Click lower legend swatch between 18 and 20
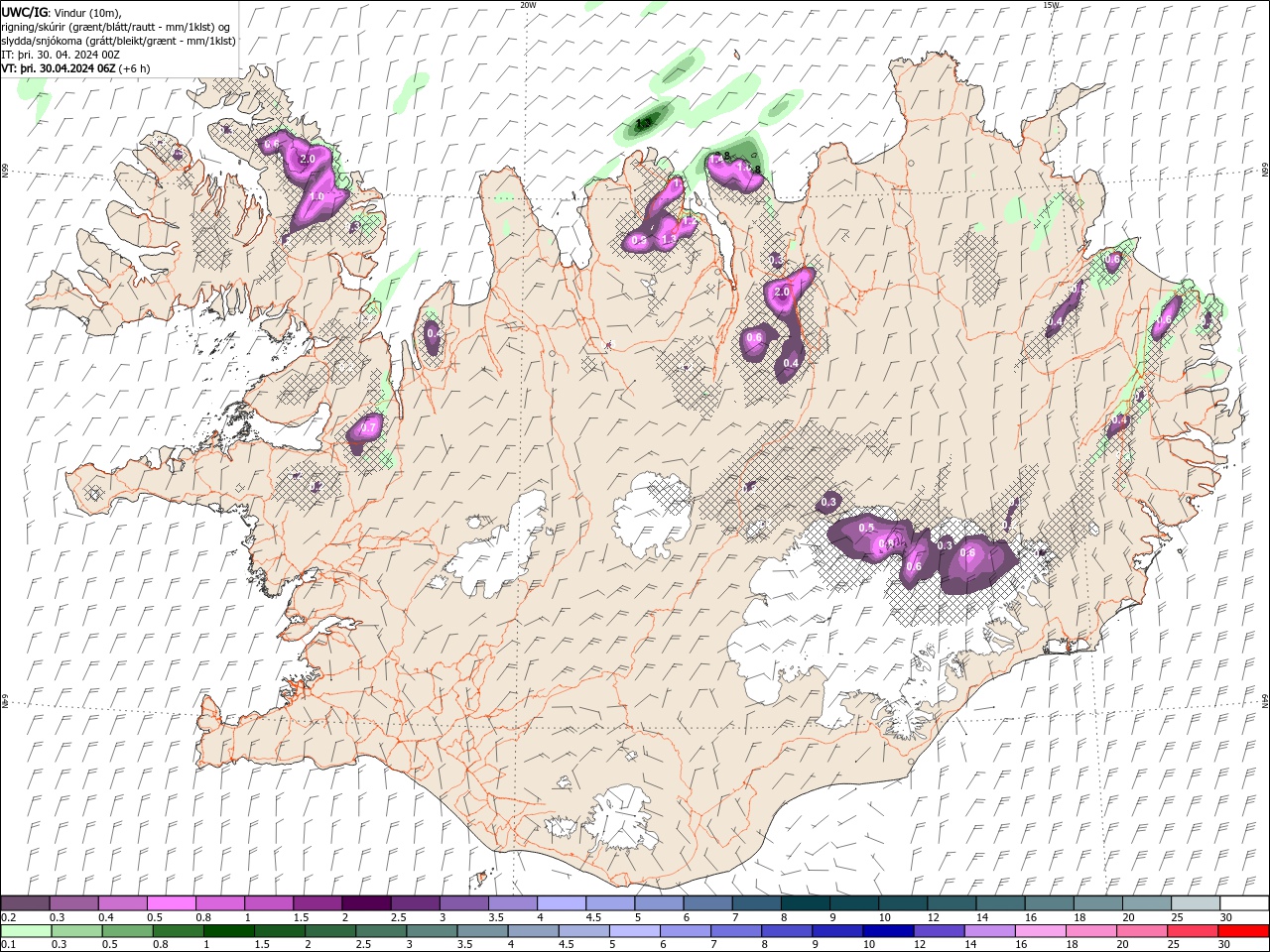 (1091, 931)
